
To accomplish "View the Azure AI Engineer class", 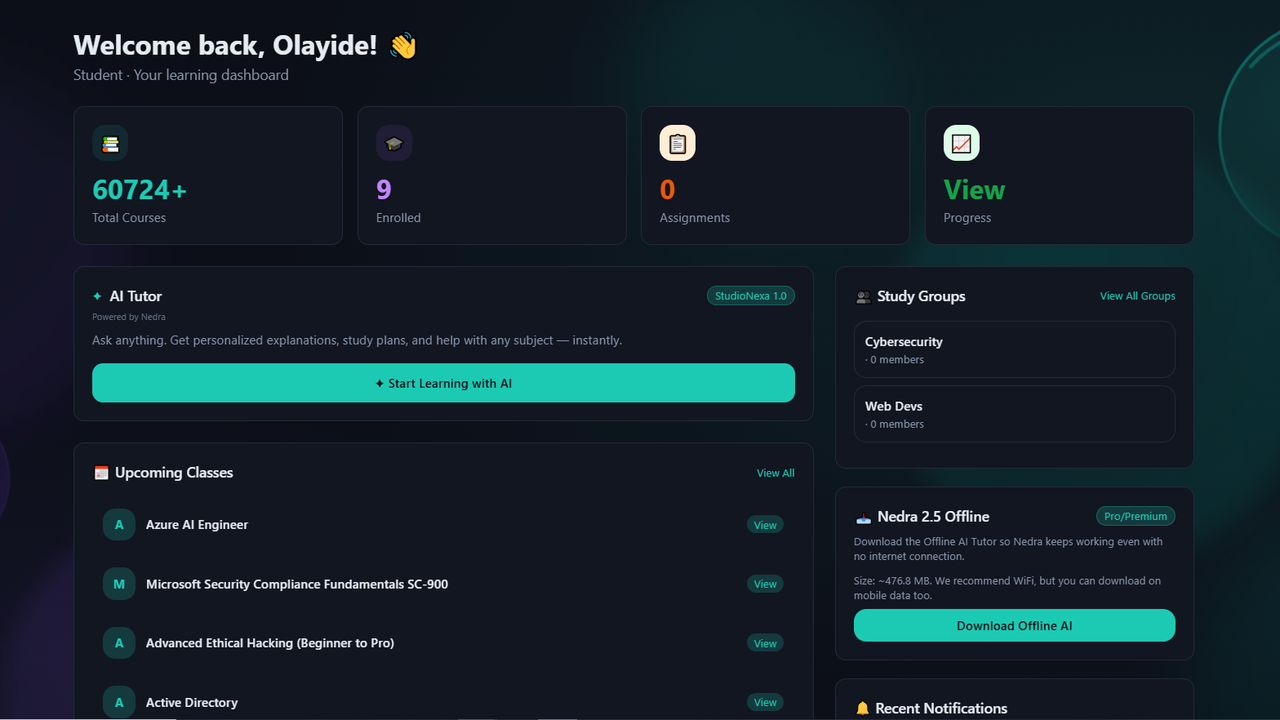I will coord(765,525).
